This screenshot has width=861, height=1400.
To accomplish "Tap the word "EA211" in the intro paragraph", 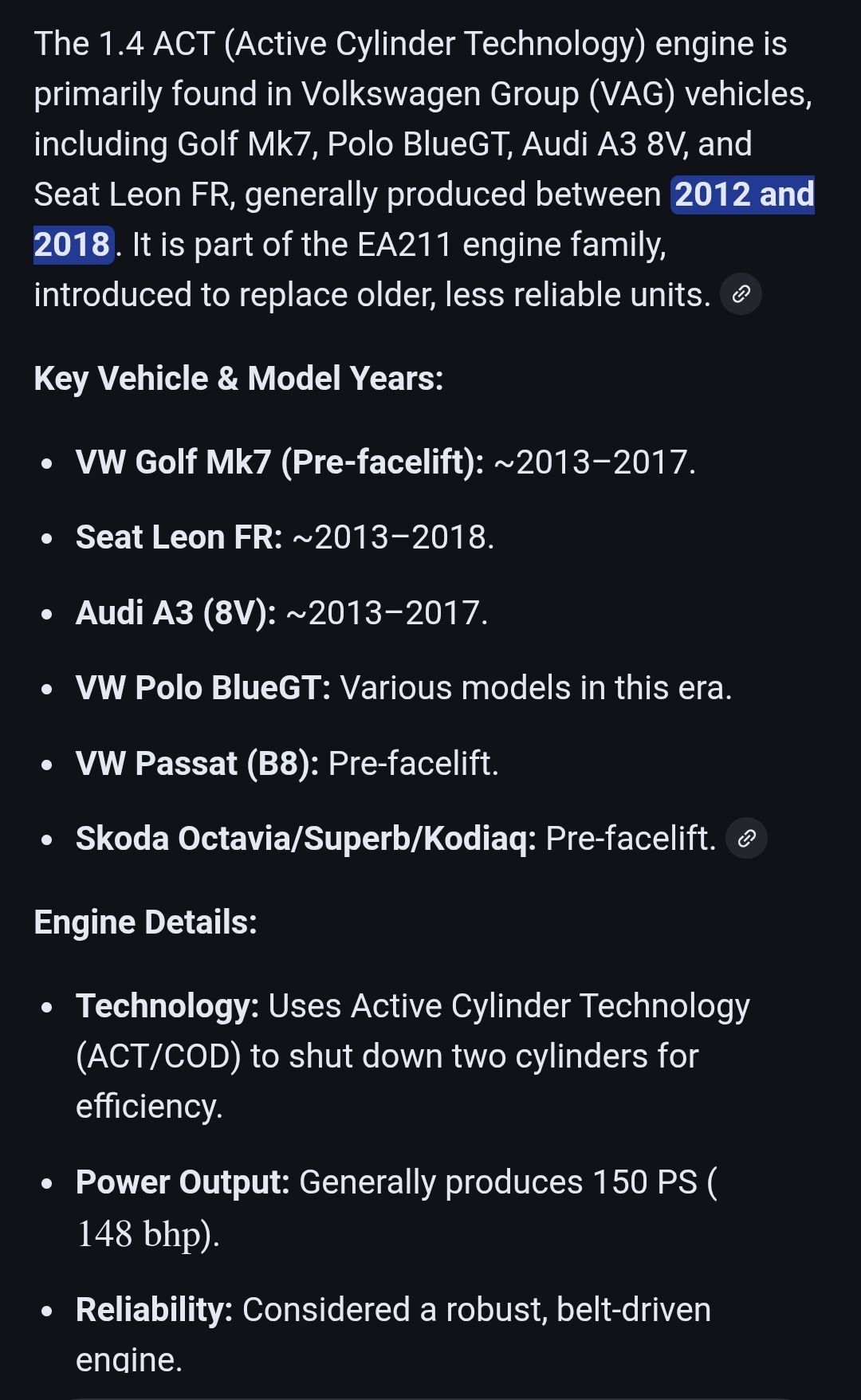I will point(404,245).
